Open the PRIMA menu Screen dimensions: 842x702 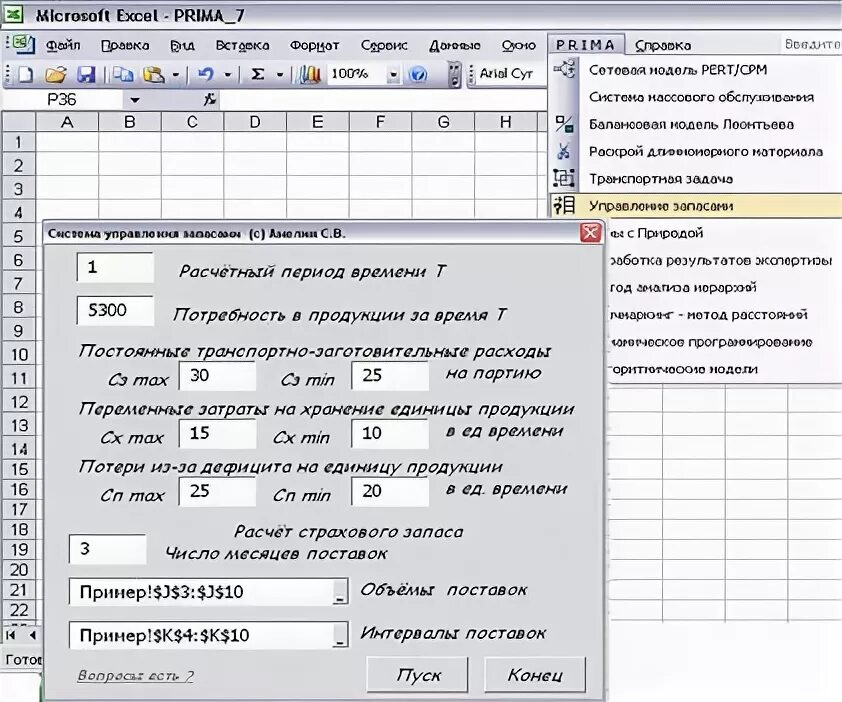[x=585, y=45]
